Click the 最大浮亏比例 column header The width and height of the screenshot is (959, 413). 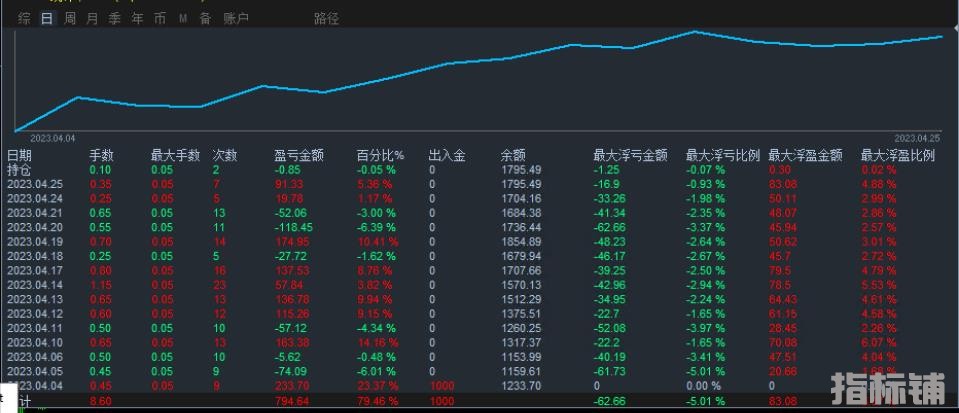pyautogui.click(x=723, y=155)
